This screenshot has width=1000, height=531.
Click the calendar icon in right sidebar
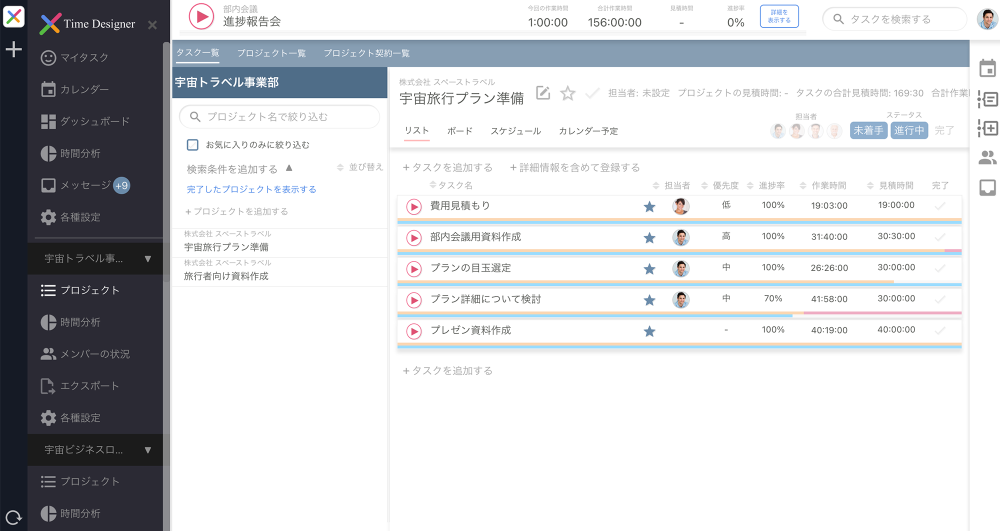(x=987, y=69)
